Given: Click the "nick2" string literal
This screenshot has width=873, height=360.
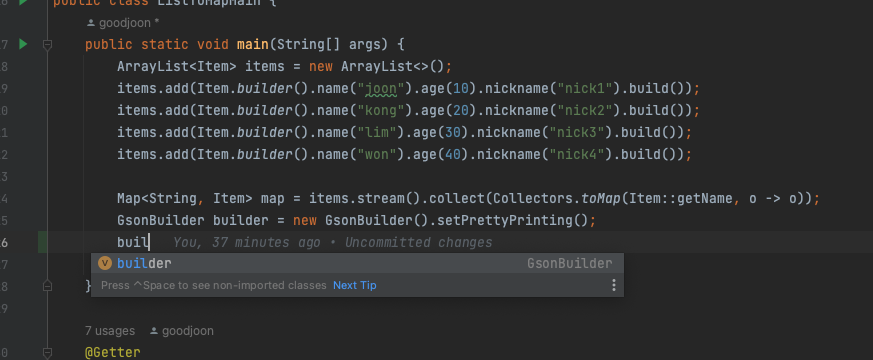Looking at the screenshot, I should 585,110.
